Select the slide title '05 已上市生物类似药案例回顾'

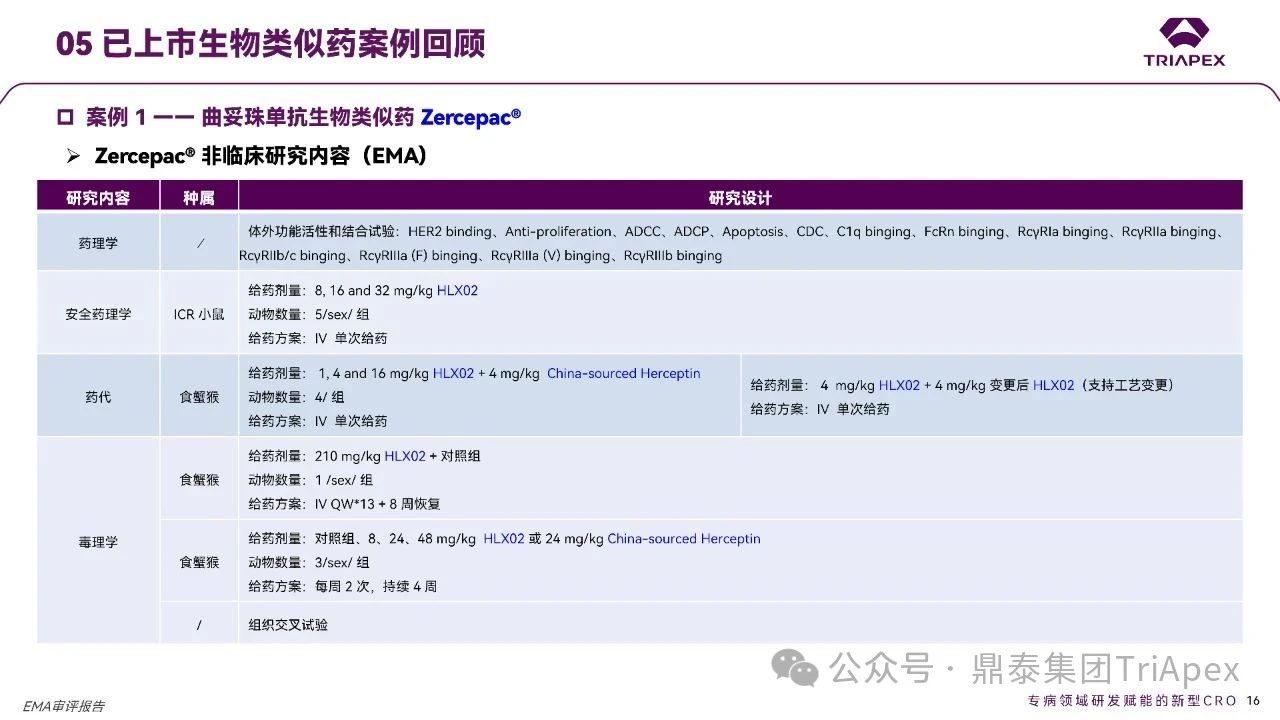[270, 44]
